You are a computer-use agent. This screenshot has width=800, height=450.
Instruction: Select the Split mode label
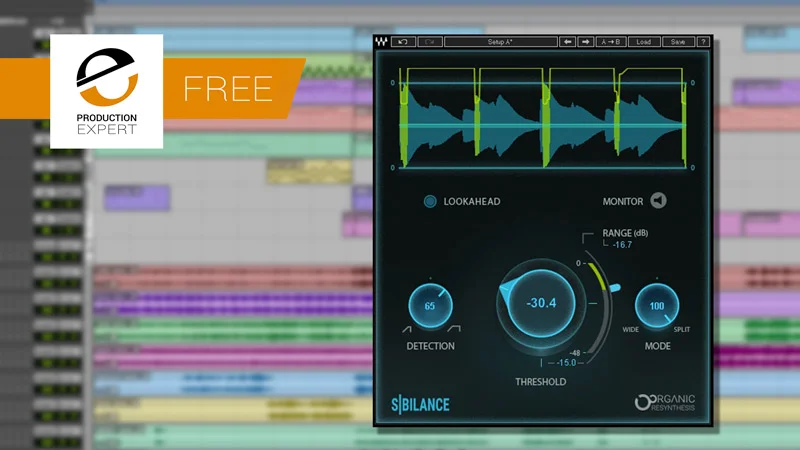pyautogui.click(x=682, y=330)
